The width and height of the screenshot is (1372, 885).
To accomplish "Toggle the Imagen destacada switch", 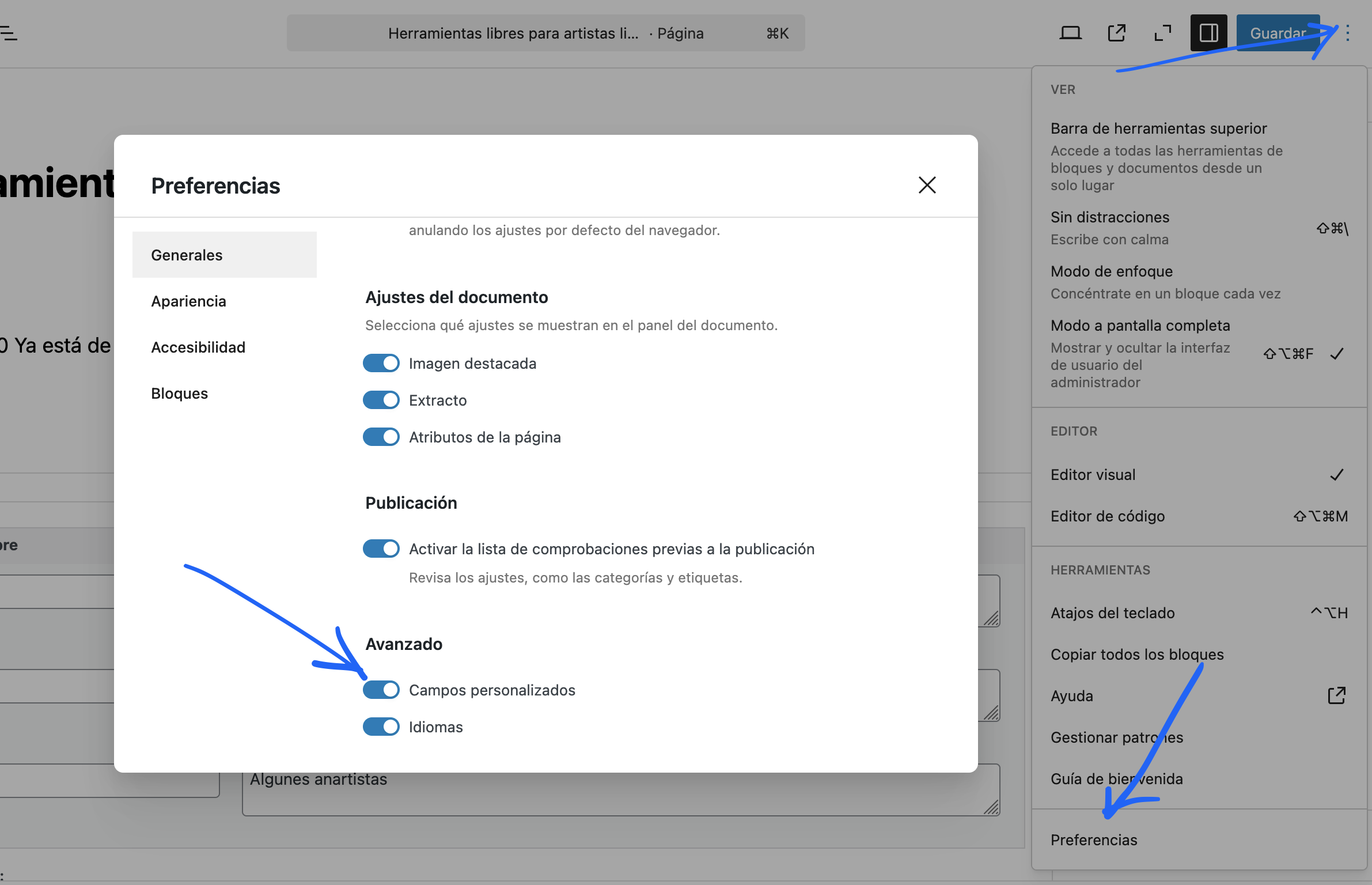I will [x=381, y=363].
